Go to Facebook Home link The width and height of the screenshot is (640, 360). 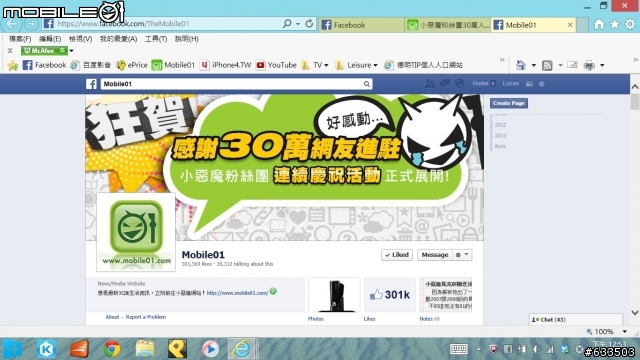tap(480, 83)
